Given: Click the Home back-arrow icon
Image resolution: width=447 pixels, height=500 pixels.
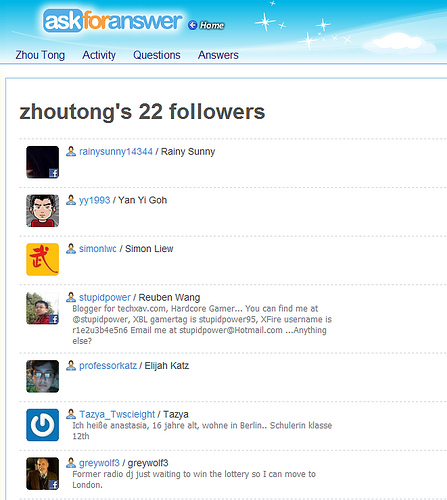Looking at the screenshot, I should pos(193,25).
